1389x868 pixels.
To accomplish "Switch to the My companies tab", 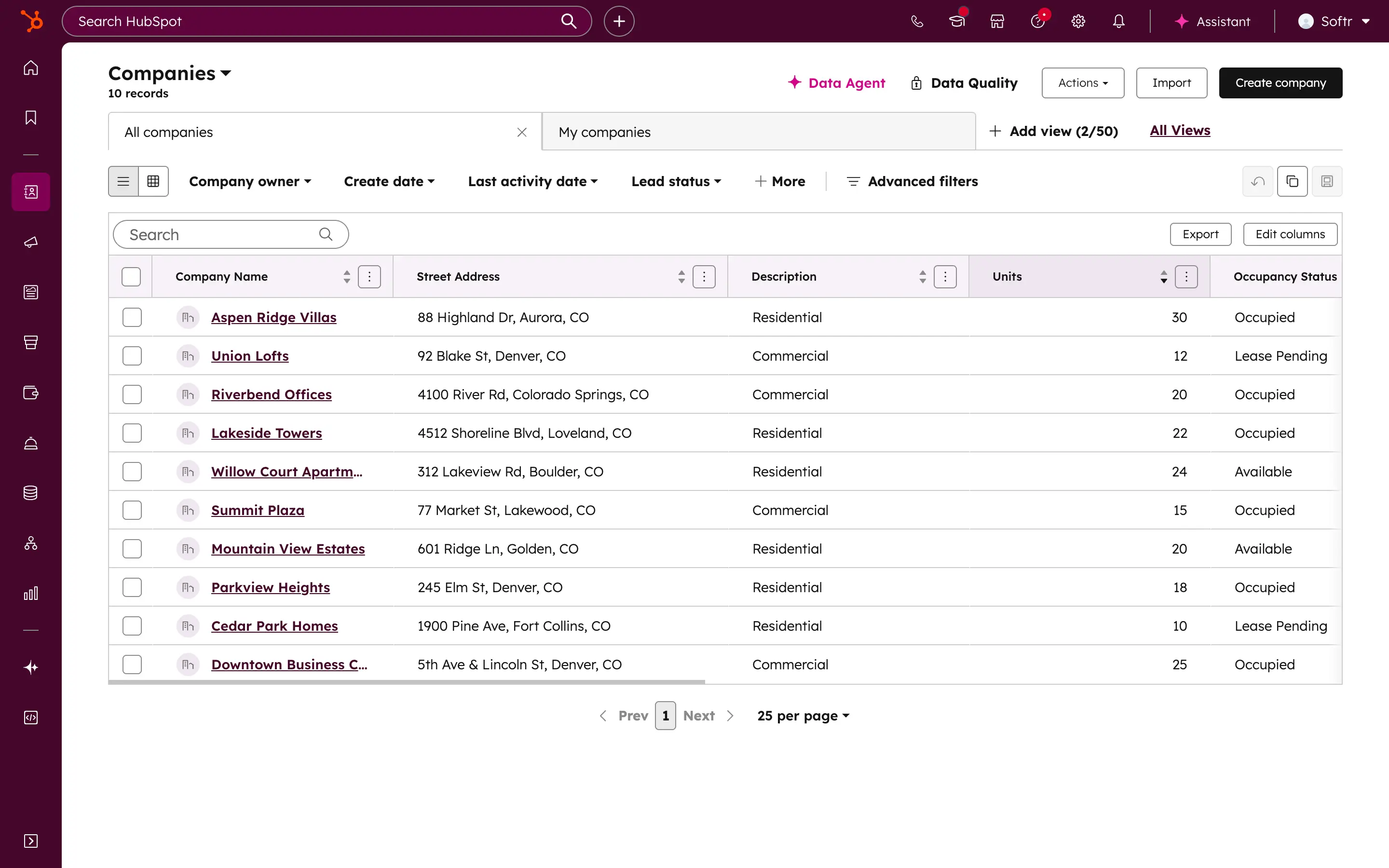I will coord(604,132).
